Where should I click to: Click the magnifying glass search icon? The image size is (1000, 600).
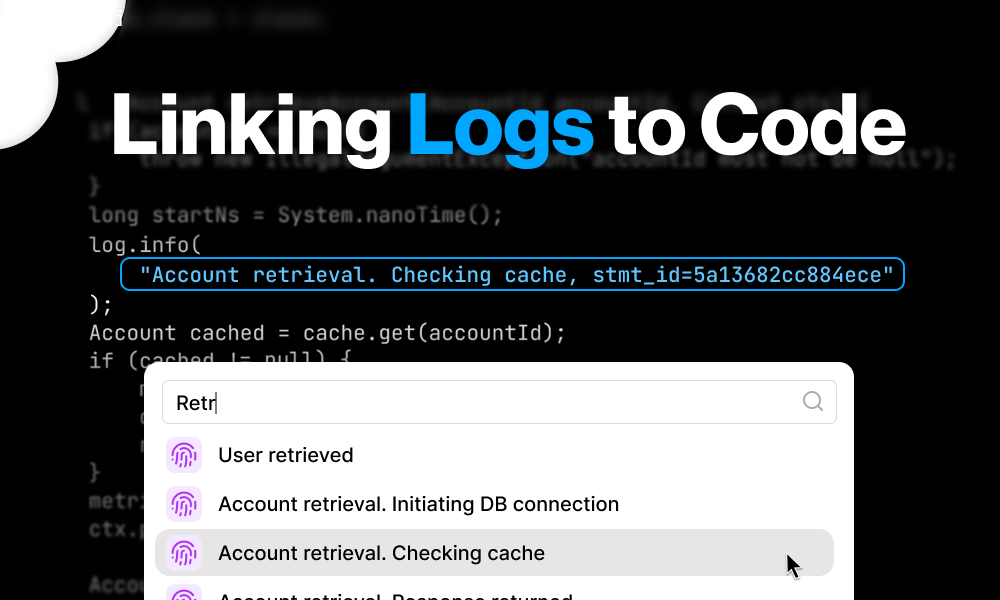coord(812,401)
